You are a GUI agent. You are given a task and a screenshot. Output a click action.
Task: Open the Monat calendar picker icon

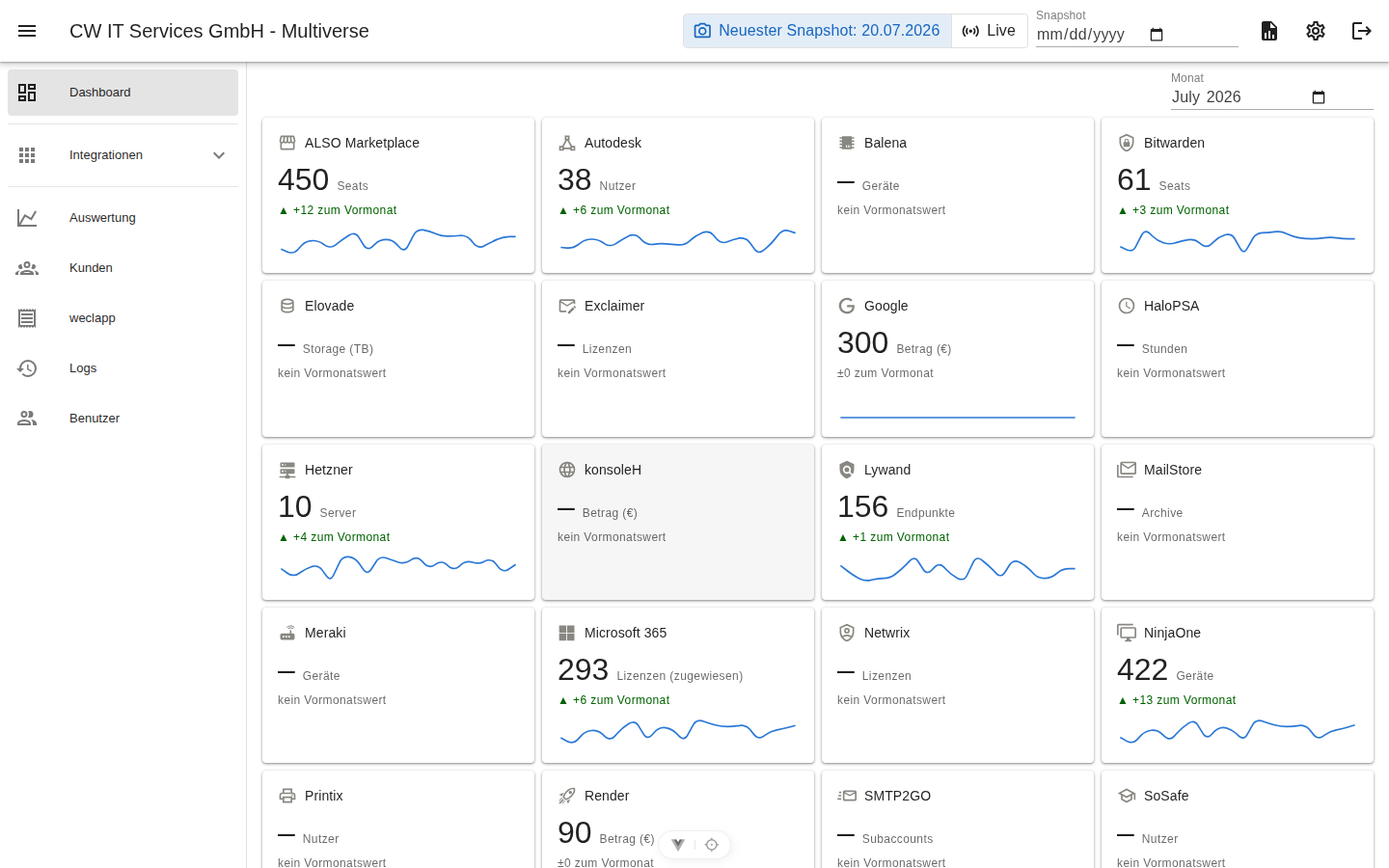click(x=1319, y=96)
